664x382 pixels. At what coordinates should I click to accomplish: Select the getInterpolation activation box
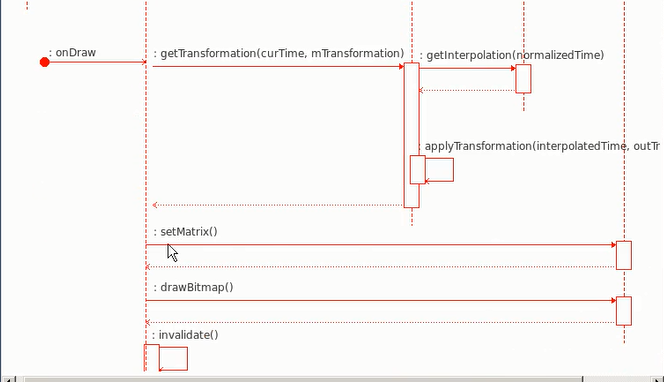coord(523,79)
